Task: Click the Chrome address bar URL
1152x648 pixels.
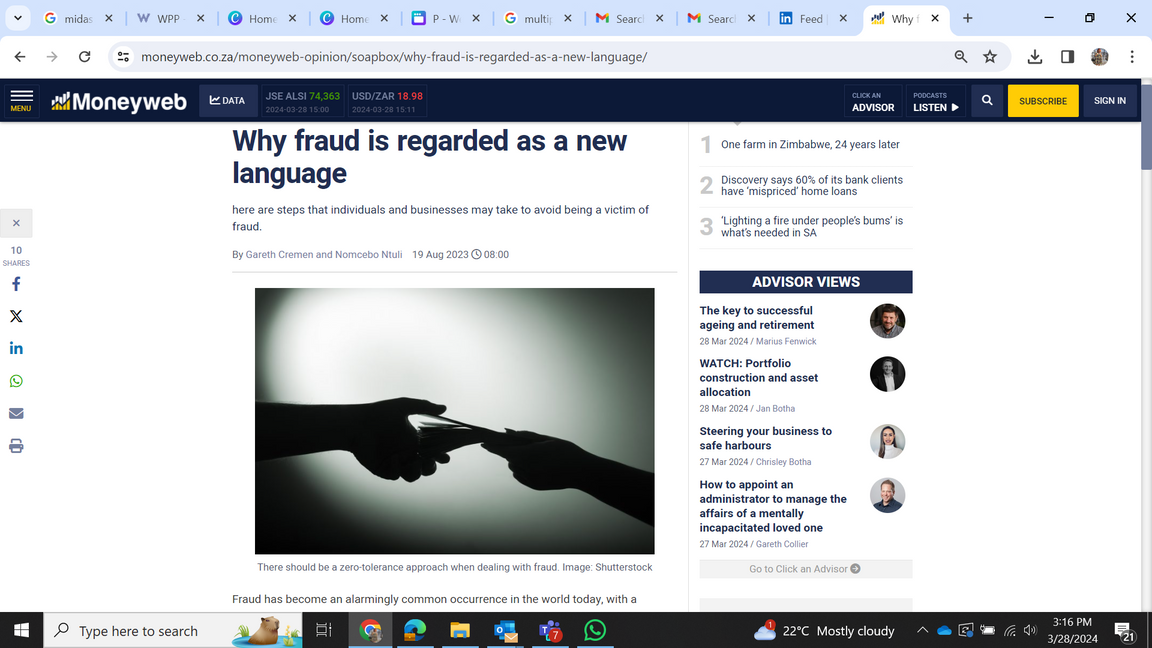Action: 394,57
